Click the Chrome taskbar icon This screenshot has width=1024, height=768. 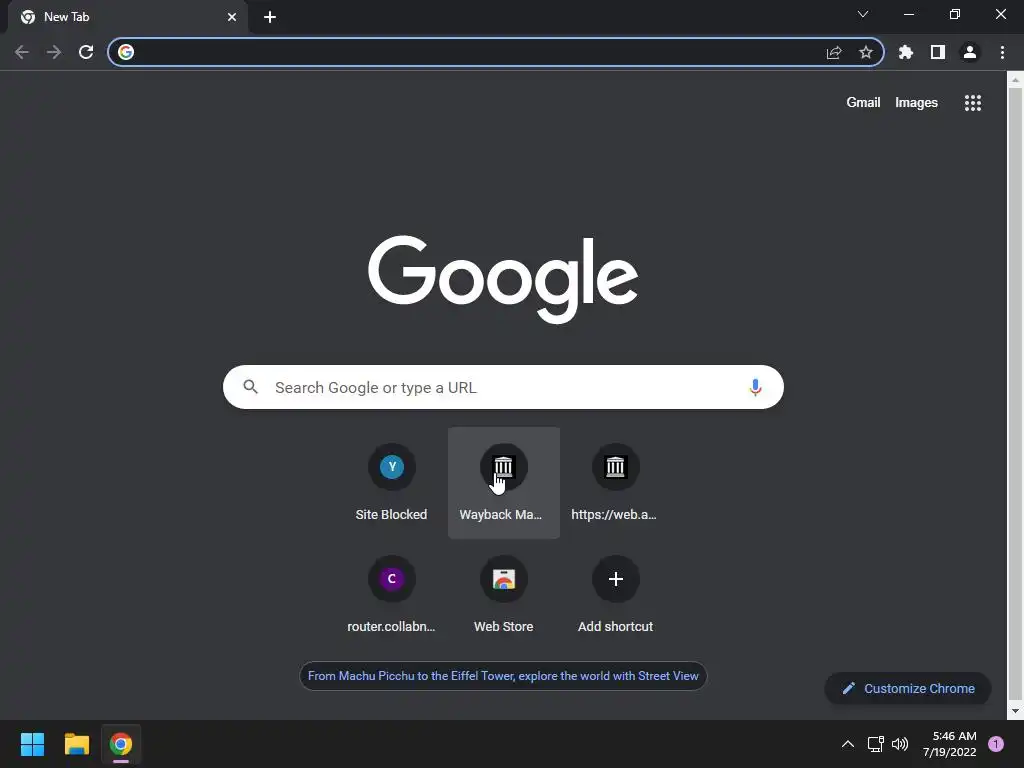121,744
